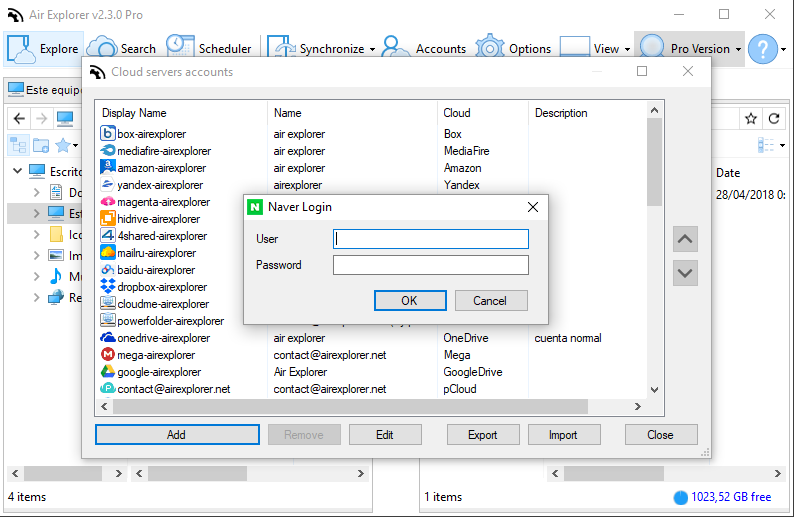This screenshot has height=517, width=794.
Task: Open the Explore view in the toolbar
Action: tap(44, 49)
